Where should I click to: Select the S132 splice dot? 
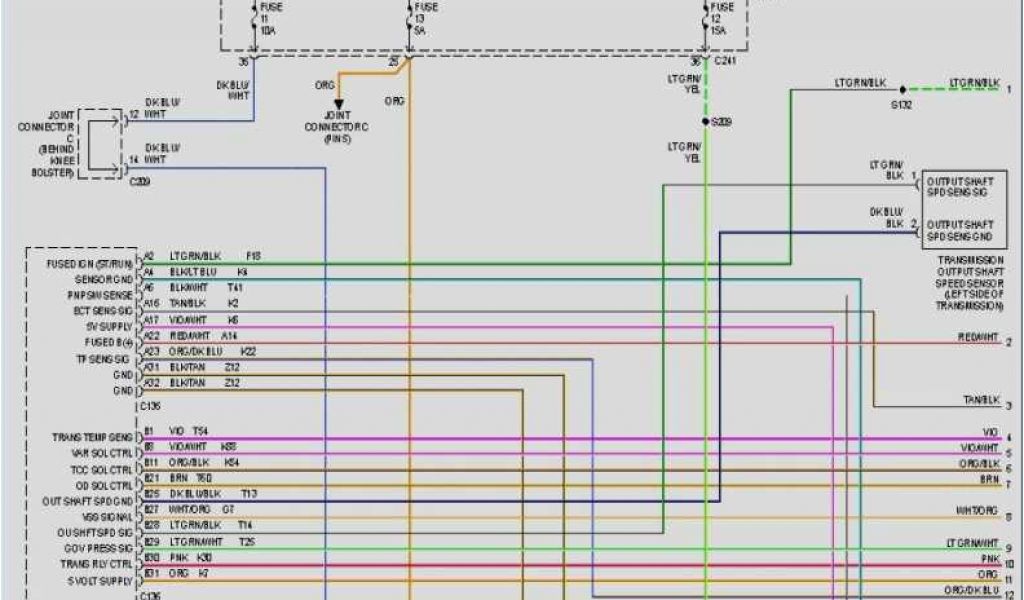click(901, 88)
